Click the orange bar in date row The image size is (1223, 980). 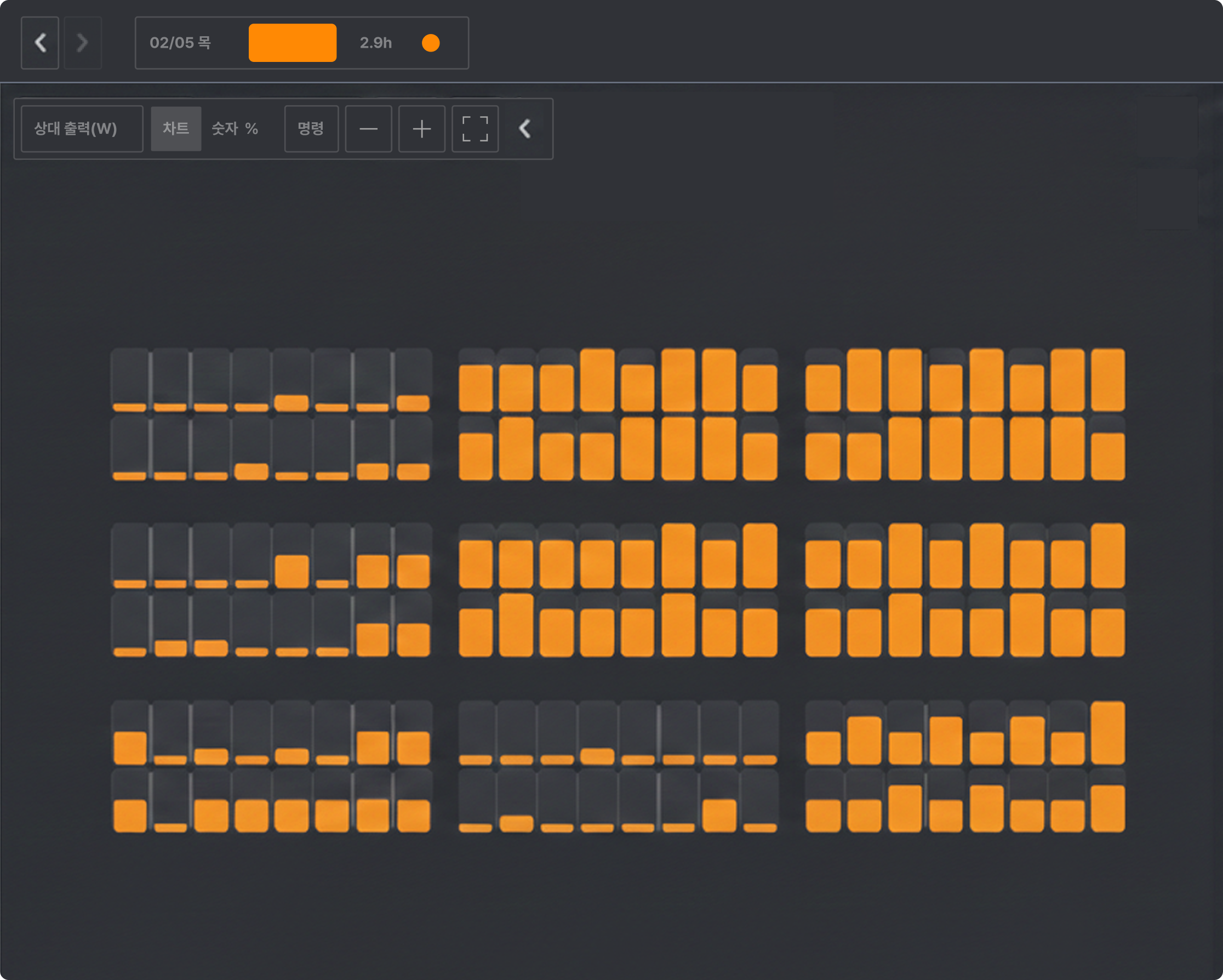[292, 43]
